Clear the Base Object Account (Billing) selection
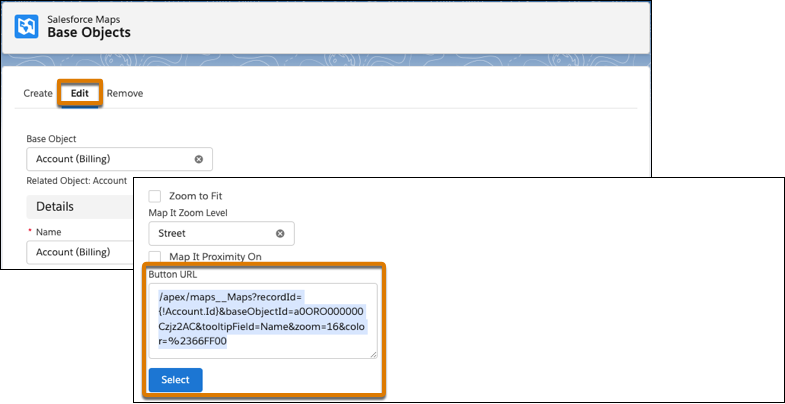This screenshot has width=785, height=404. (199, 159)
